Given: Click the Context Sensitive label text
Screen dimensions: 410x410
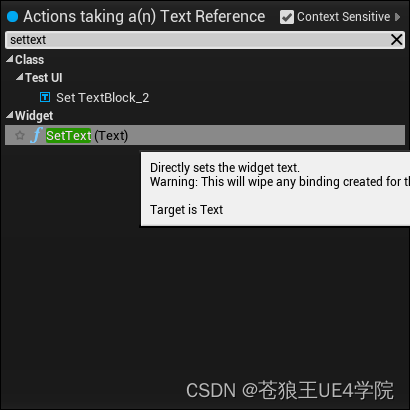Looking at the screenshot, I should (343, 17).
